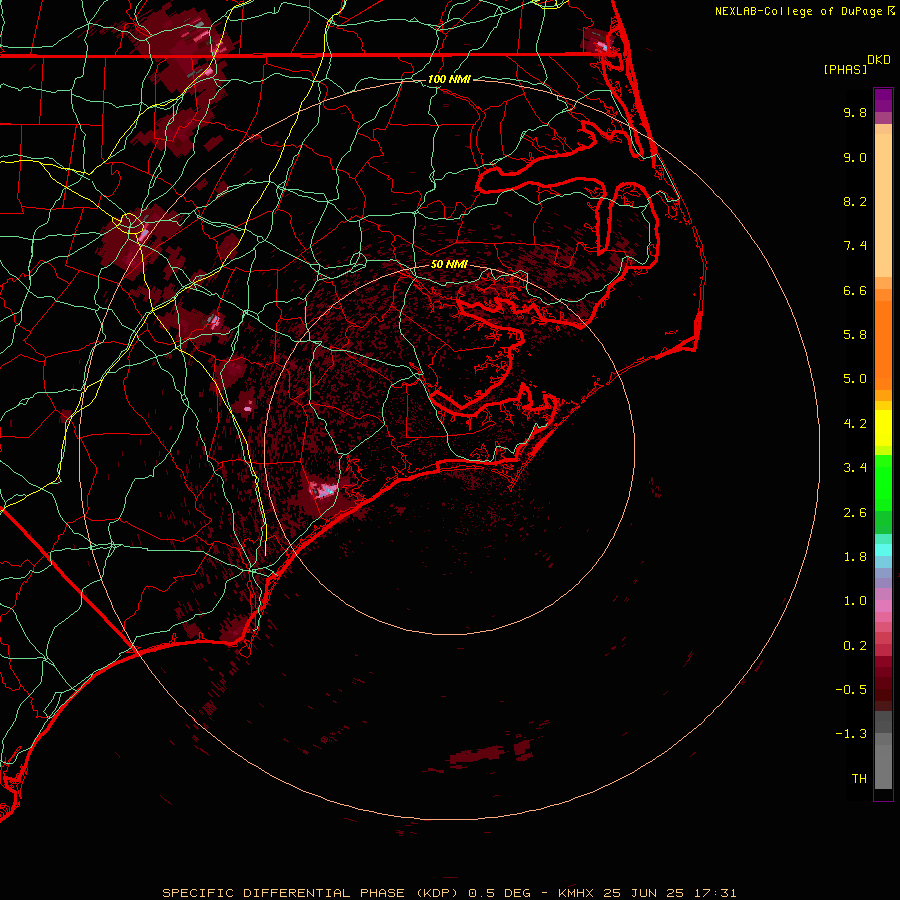Screen dimensions: 900x900
Task: Select the 2.6 legend value
Action: click(x=855, y=513)
